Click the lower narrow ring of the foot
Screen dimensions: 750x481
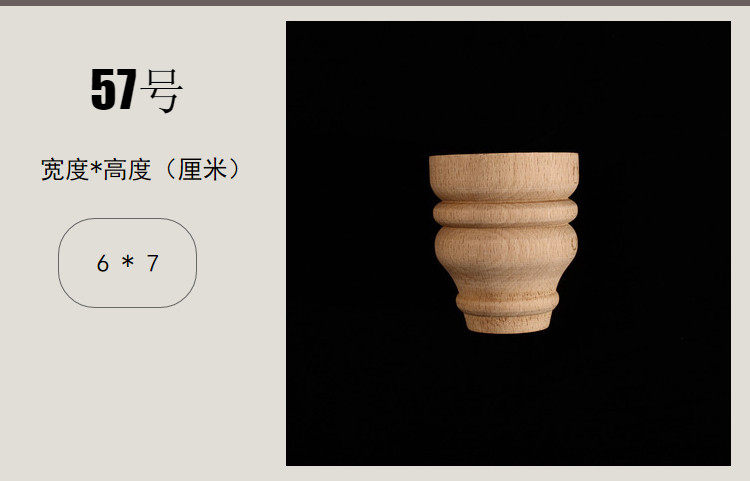click(x=507, y=302)
